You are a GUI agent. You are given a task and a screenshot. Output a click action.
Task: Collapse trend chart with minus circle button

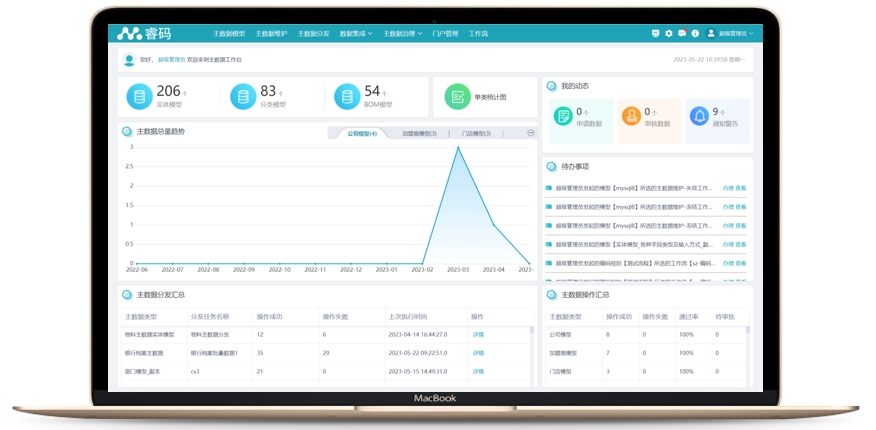click(531, 133)
